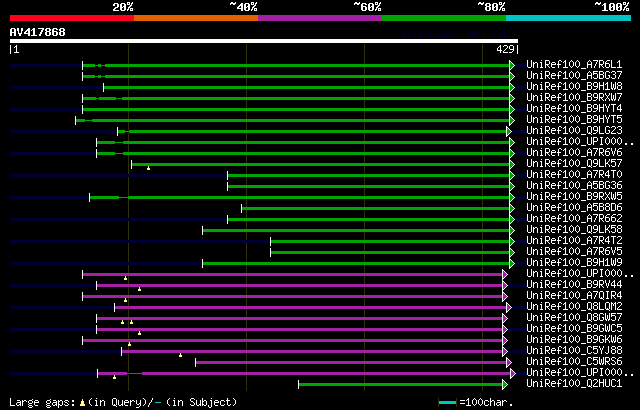Open the UniRef100_A5BG37 hit label
The height and width of the screenshot is (410, 640).
(x=574, y=75)
